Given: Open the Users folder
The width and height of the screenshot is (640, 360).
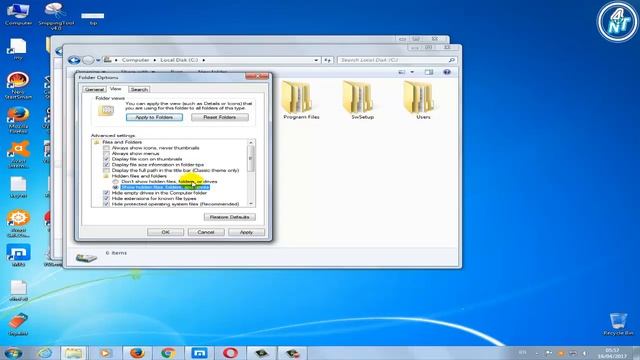Looking at the screenshot, I should pyautogui.click(x=423, y=100).
